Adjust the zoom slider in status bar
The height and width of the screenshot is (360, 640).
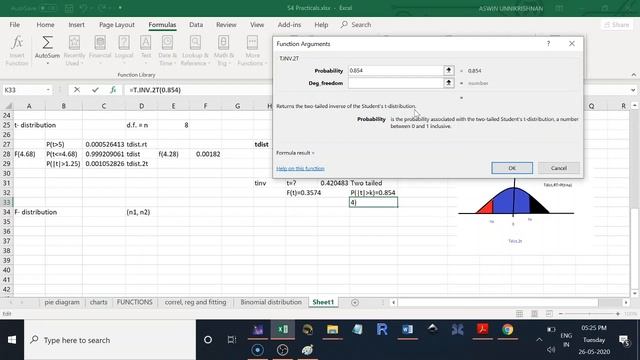[589, 313]
